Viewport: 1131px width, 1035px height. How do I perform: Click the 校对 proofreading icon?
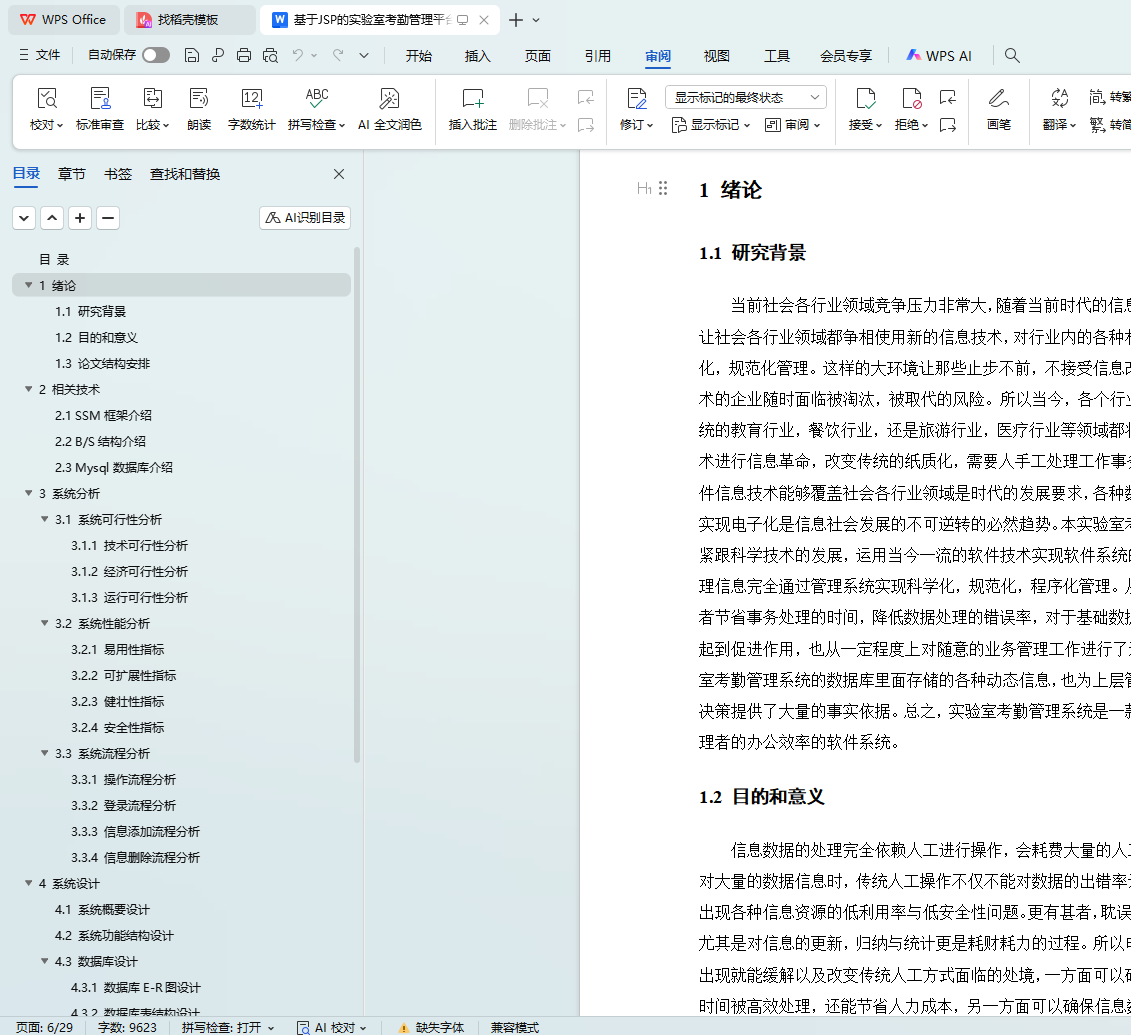click(x=47, y=98)
